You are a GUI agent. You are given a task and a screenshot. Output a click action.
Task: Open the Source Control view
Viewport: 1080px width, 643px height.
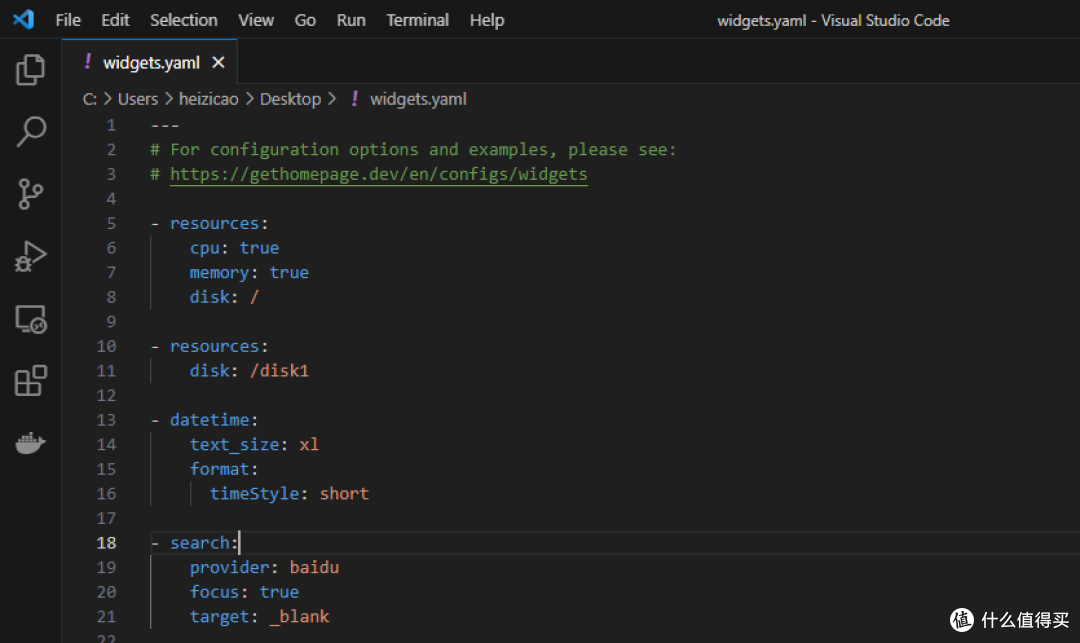pos(31,194)
